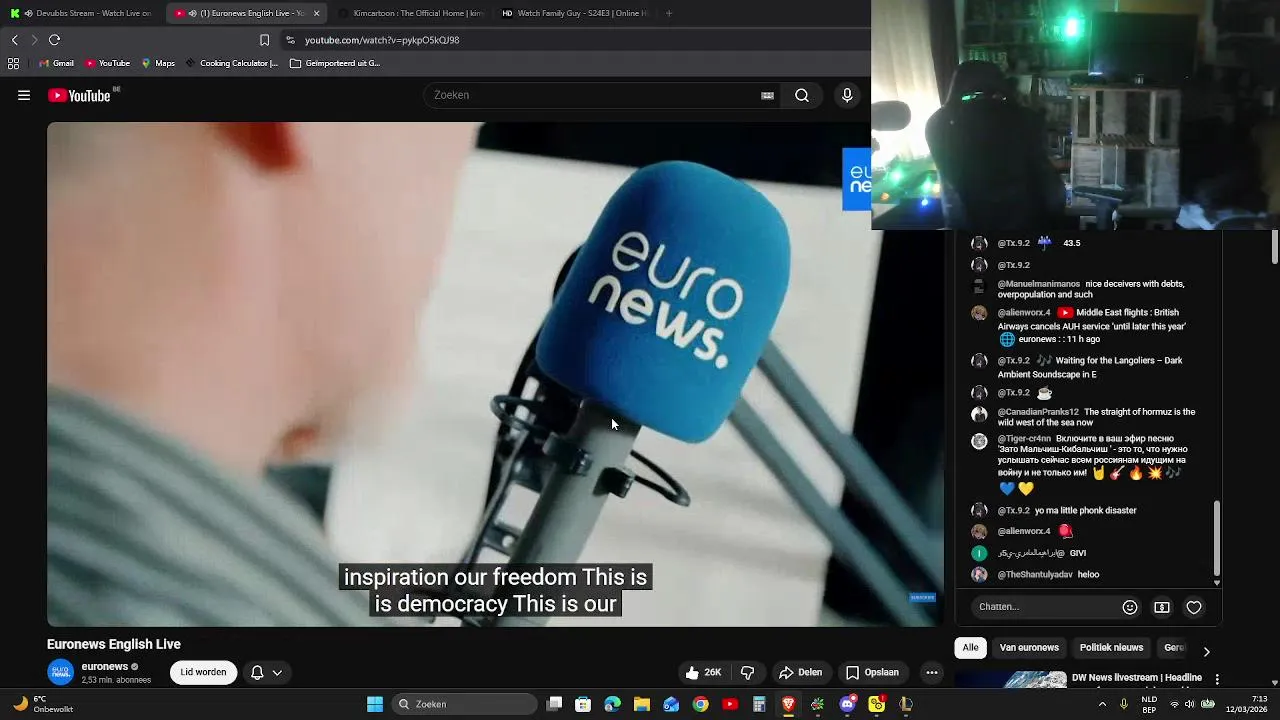The height and width of the screenshot is (720, 1280).
Task: Open the Brave browser taskbar icon
Action: pyautogui.click(x=788, y=704)
